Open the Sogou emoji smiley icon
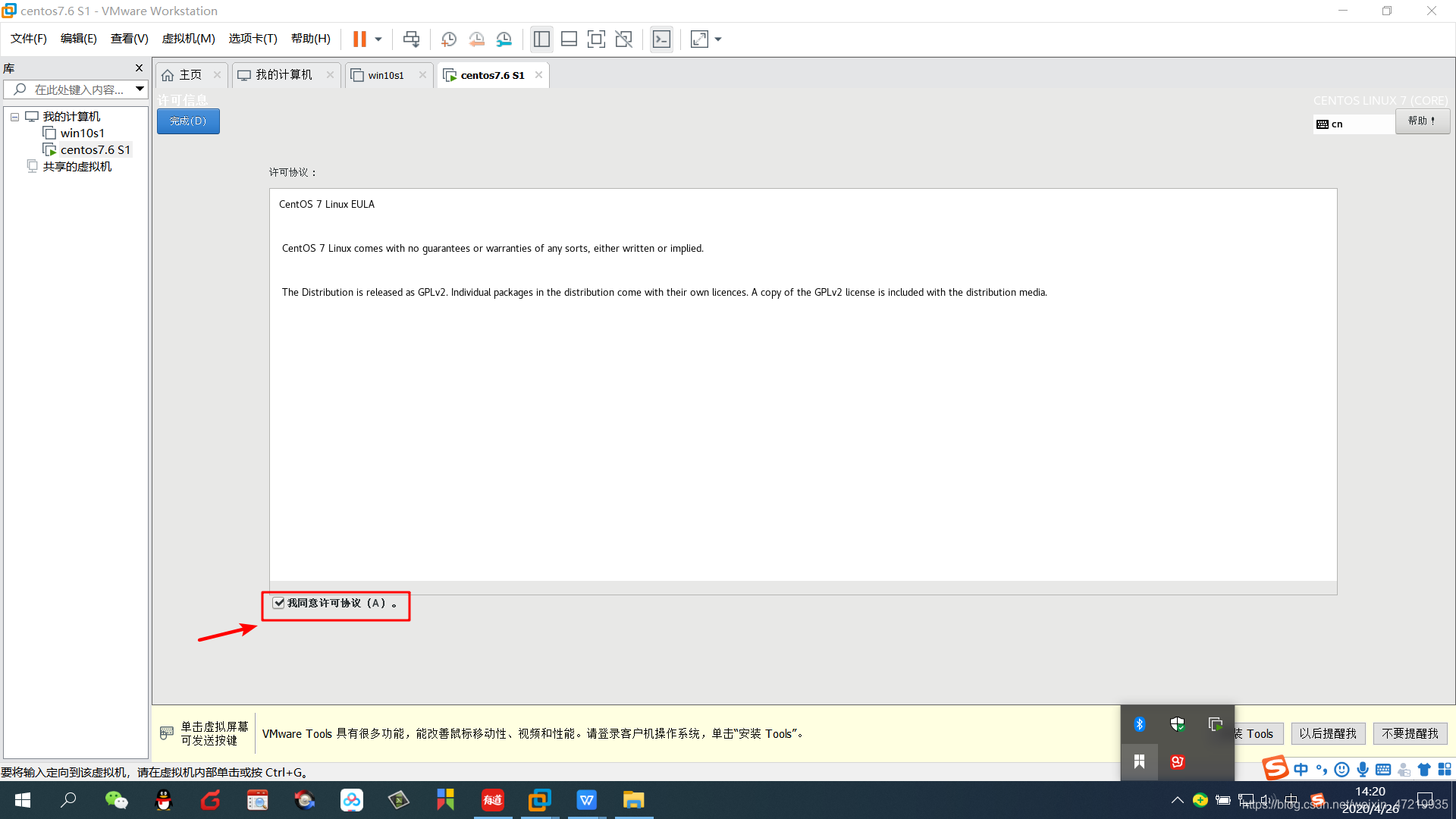1456x819 pixels. click(x=1341, y=770)
